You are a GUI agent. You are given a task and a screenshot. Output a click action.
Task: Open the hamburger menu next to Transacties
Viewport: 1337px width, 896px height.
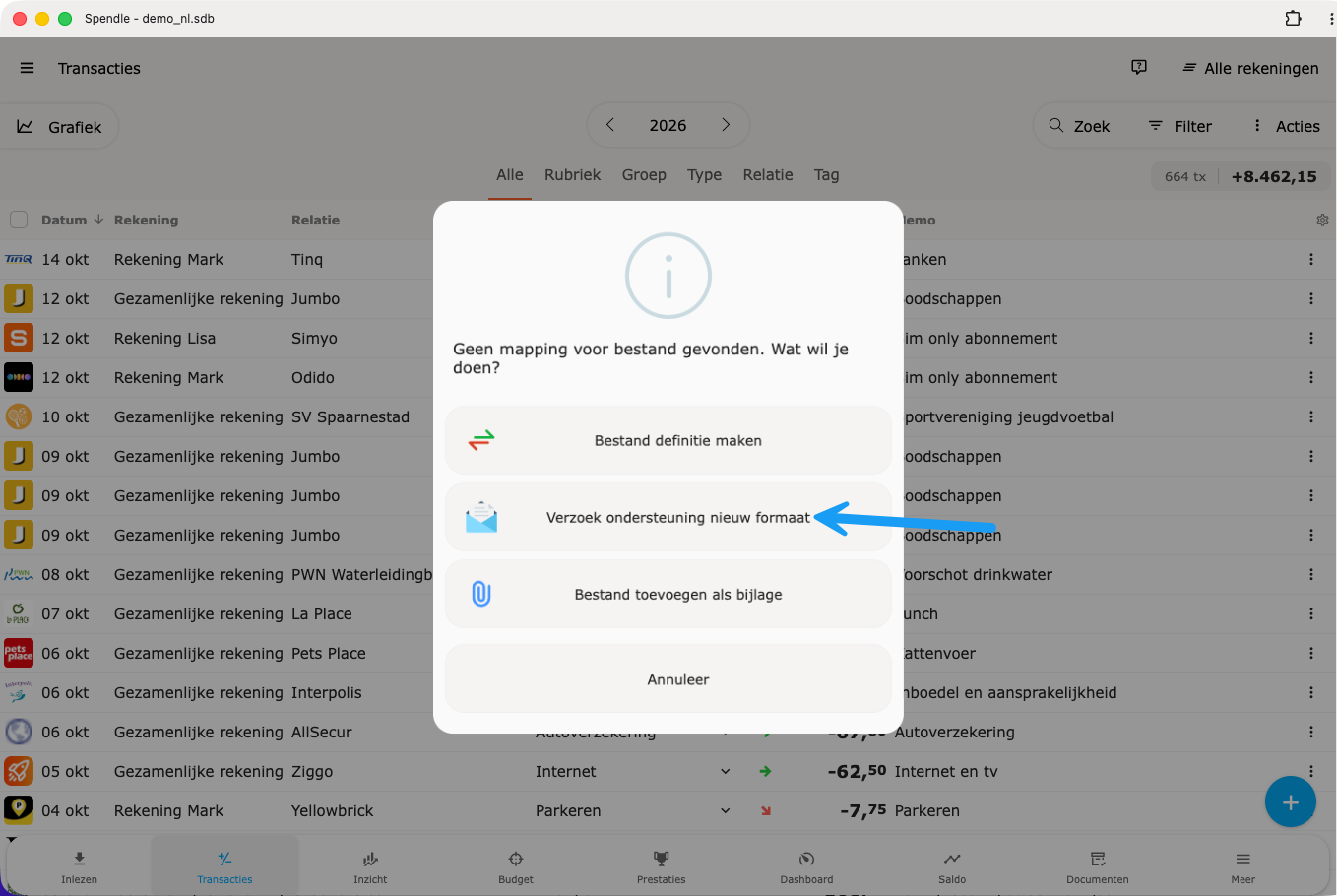pos(27,68)
